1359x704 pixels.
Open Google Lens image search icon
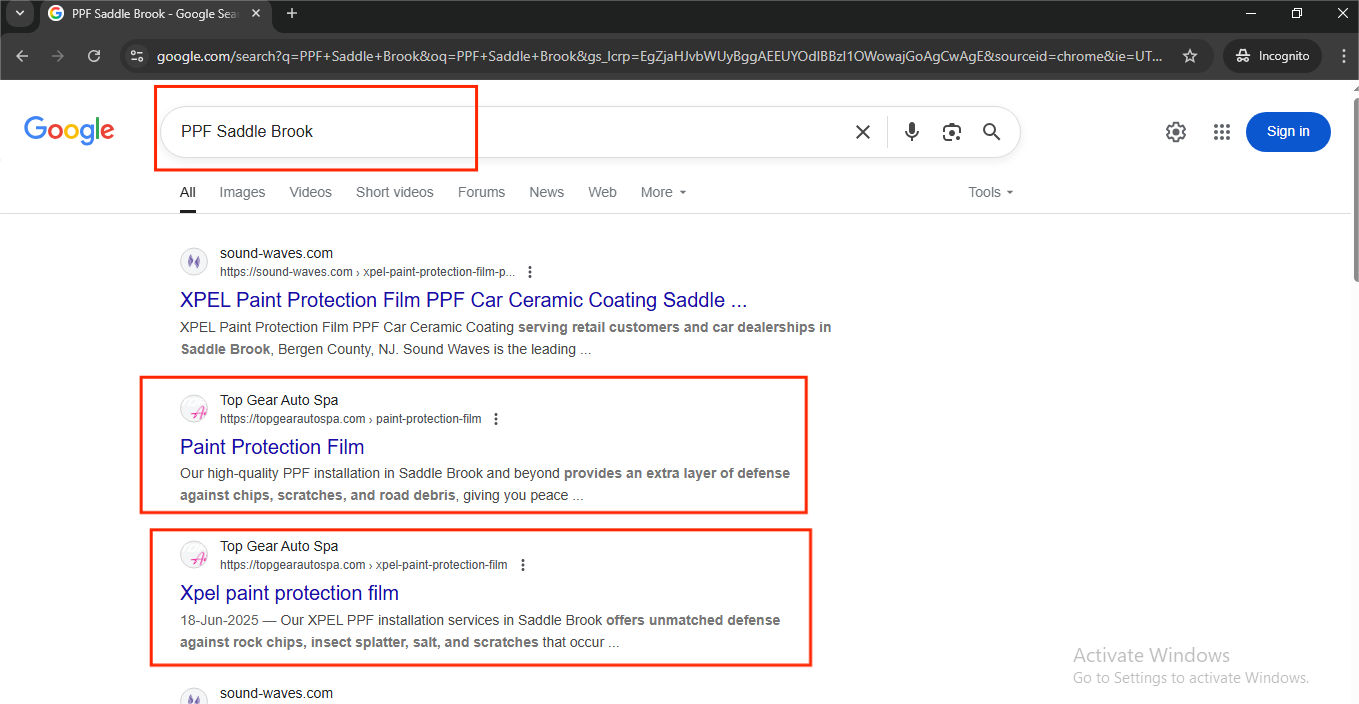pos(951,132)
